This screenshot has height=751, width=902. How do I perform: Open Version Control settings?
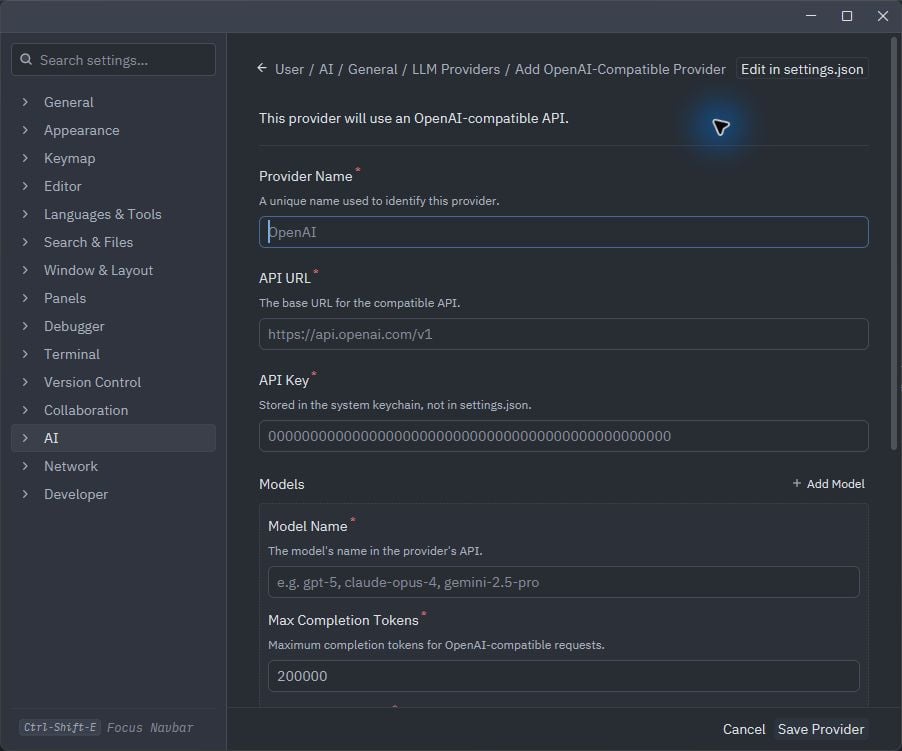point(113,382)
